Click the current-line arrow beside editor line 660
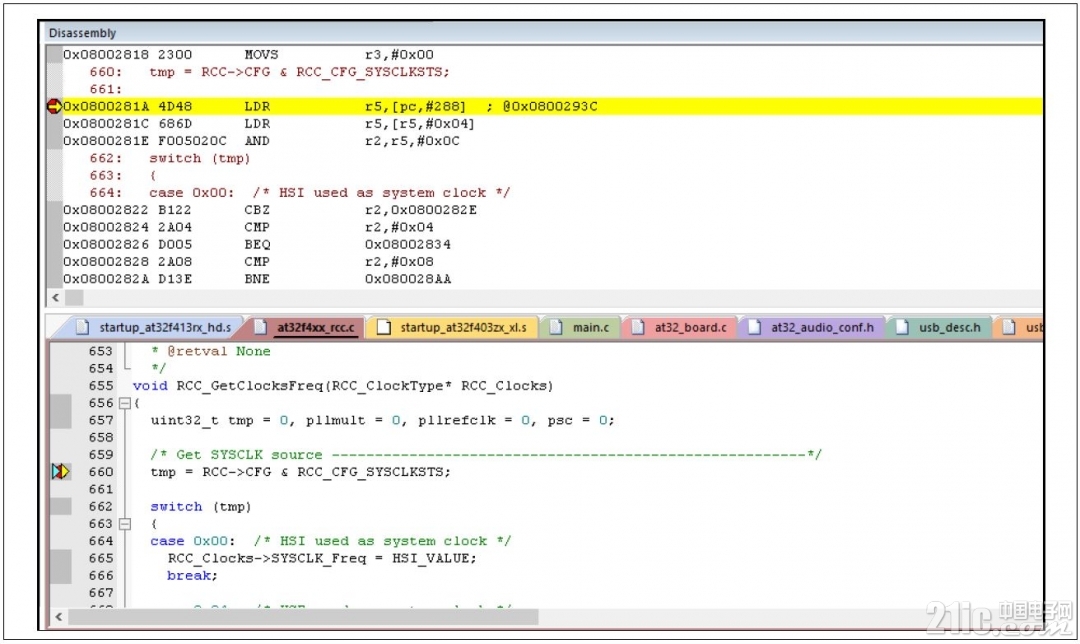This screenshot has height=644, width=1080. click(61, 472)
